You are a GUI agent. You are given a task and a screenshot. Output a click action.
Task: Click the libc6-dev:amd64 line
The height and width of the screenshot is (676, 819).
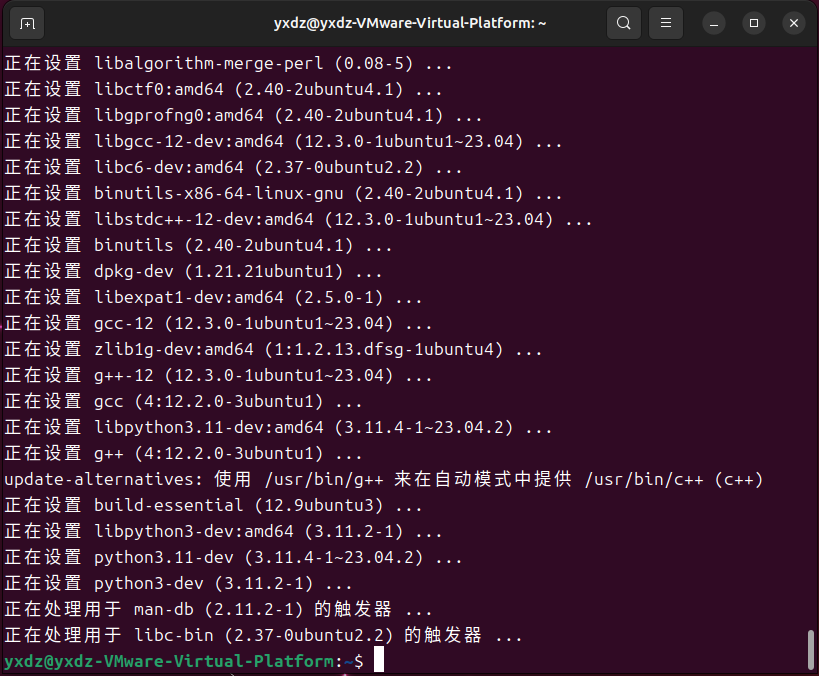pos(233,167)
